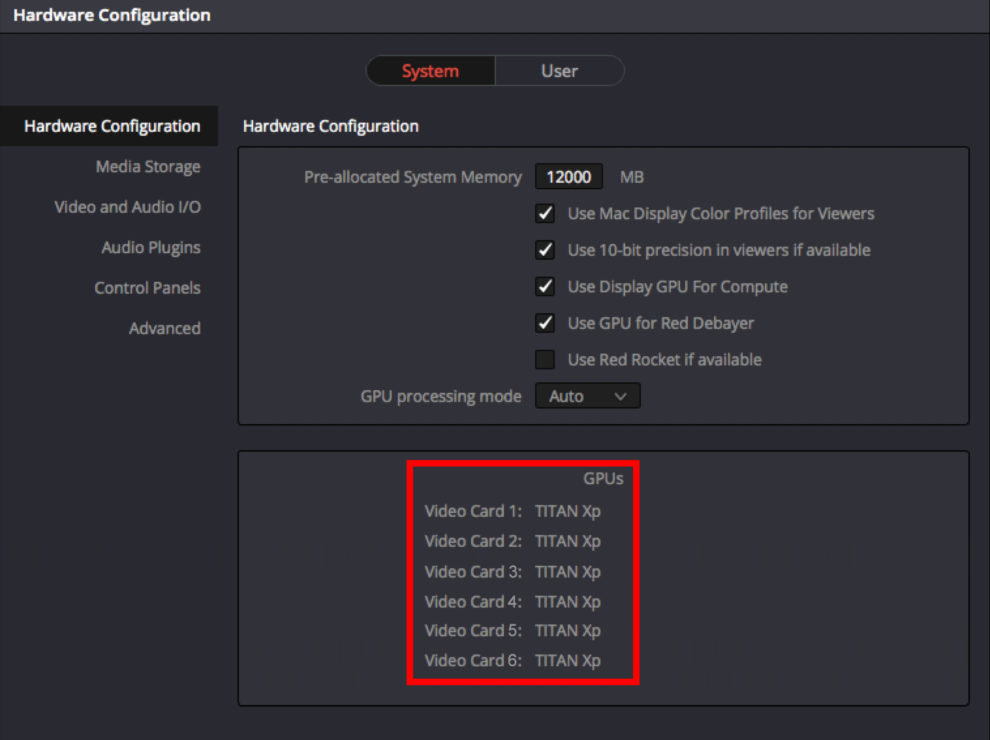Pick the Video Card 3 TITAN Xp row
Screen dimensions: 990x740
(512, 571)
